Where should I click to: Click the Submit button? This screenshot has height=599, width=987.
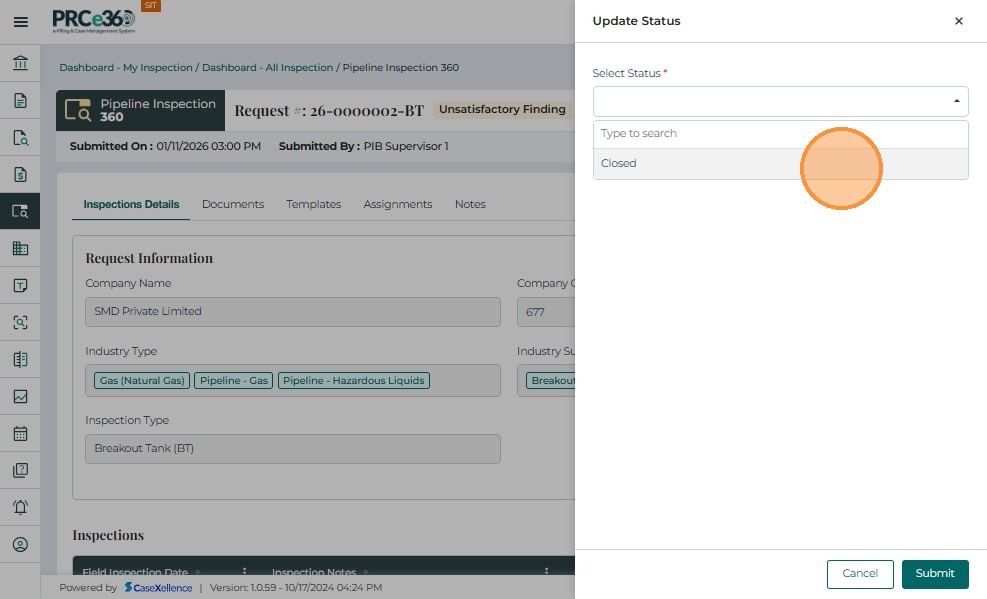[934, 574]
